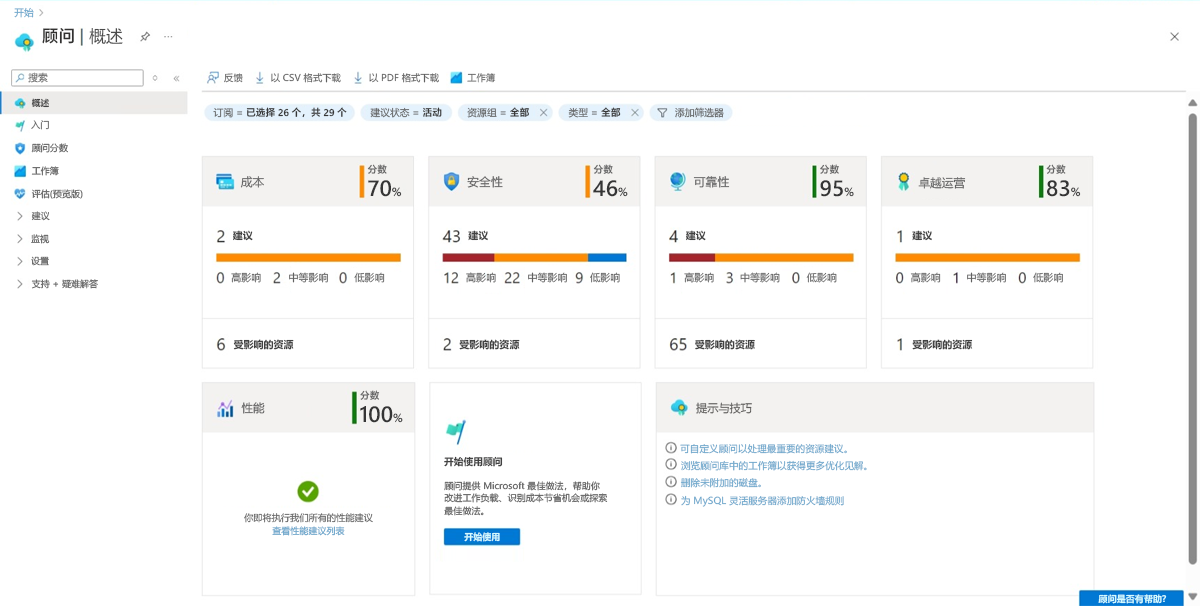Open the 建议状态 = 活动 filter
The width and height of the screenshot is (1200, 606).
click(x=405, y=113)
